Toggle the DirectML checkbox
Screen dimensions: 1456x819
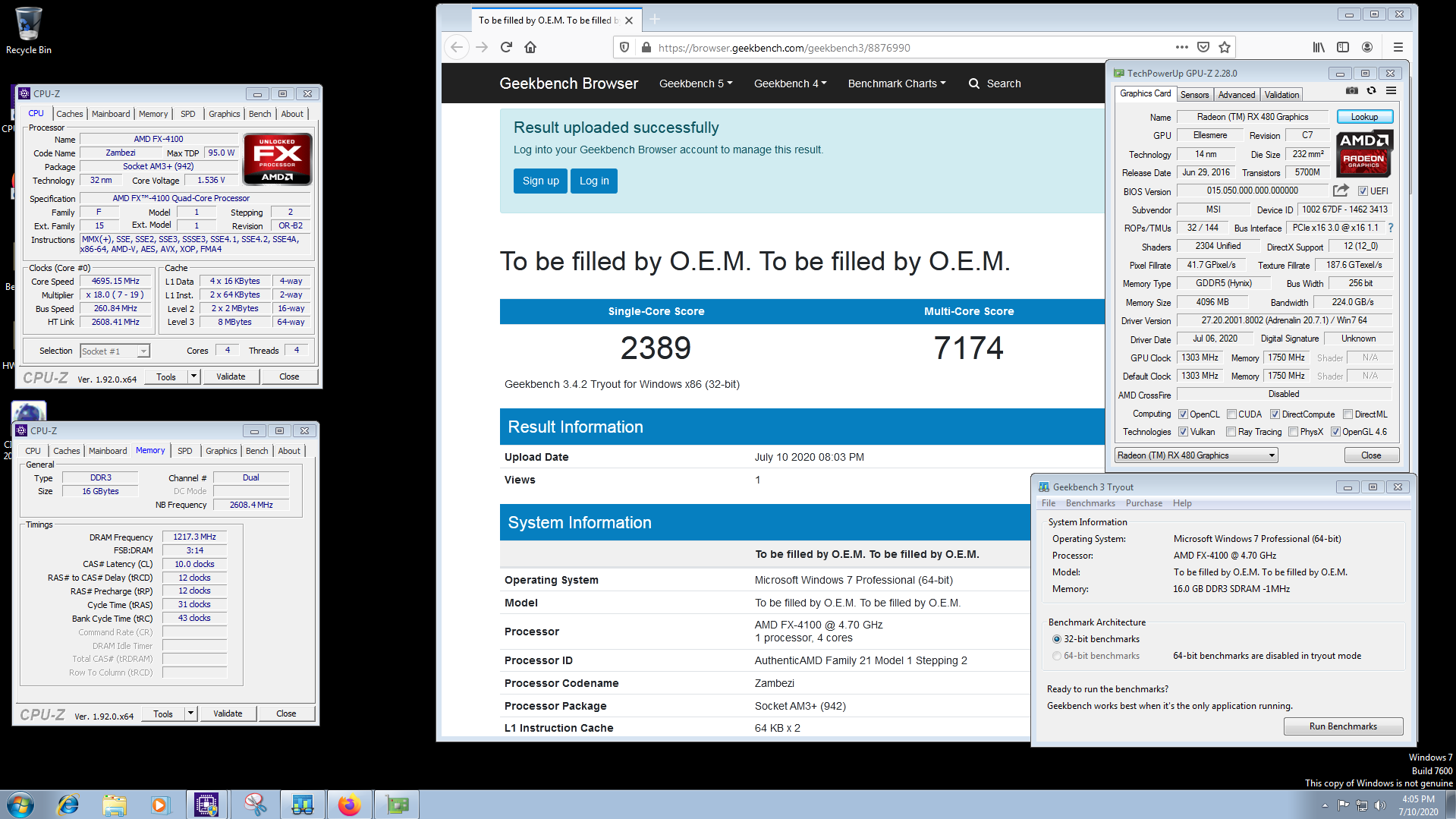1348,414
